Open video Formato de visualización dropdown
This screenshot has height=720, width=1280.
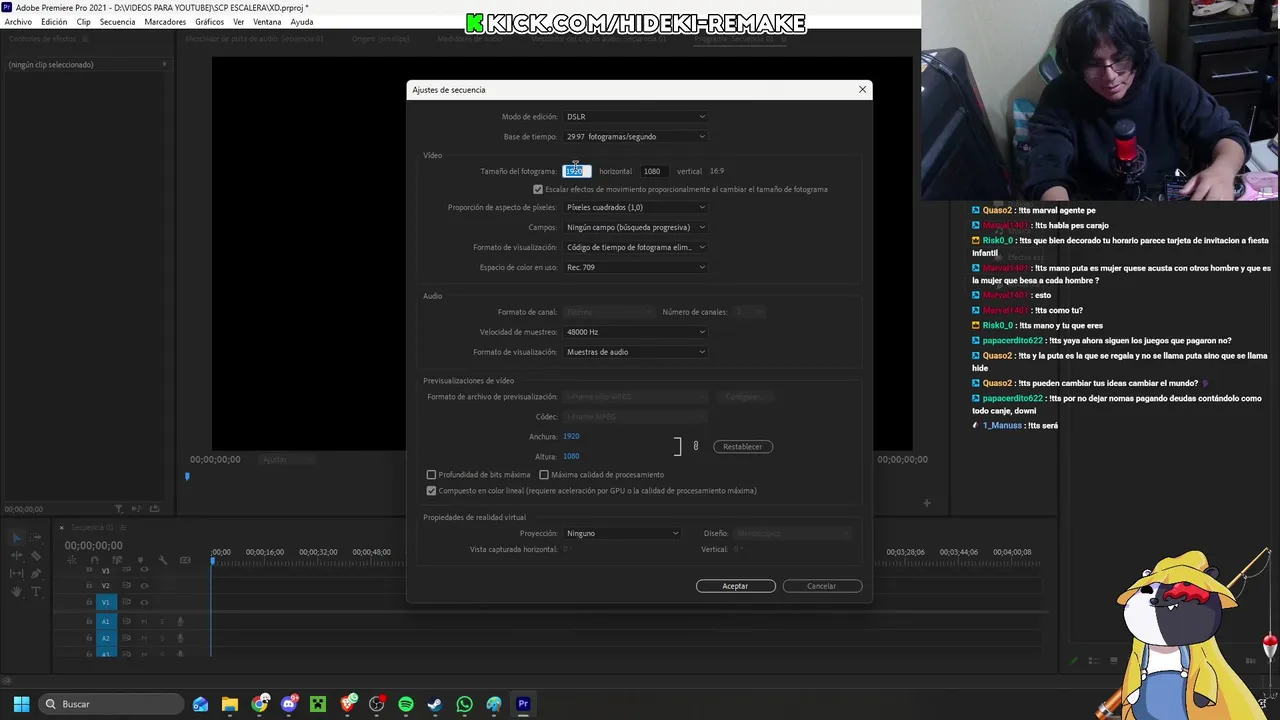click(x=635, y=247)
